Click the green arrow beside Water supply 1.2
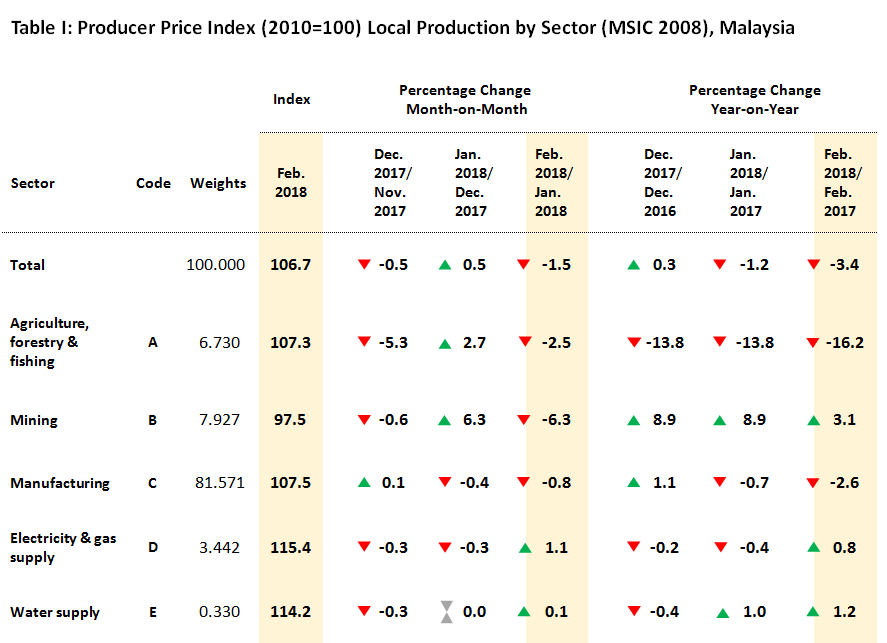The width and height of the screenshot is (887, 643). click(813, 612)
